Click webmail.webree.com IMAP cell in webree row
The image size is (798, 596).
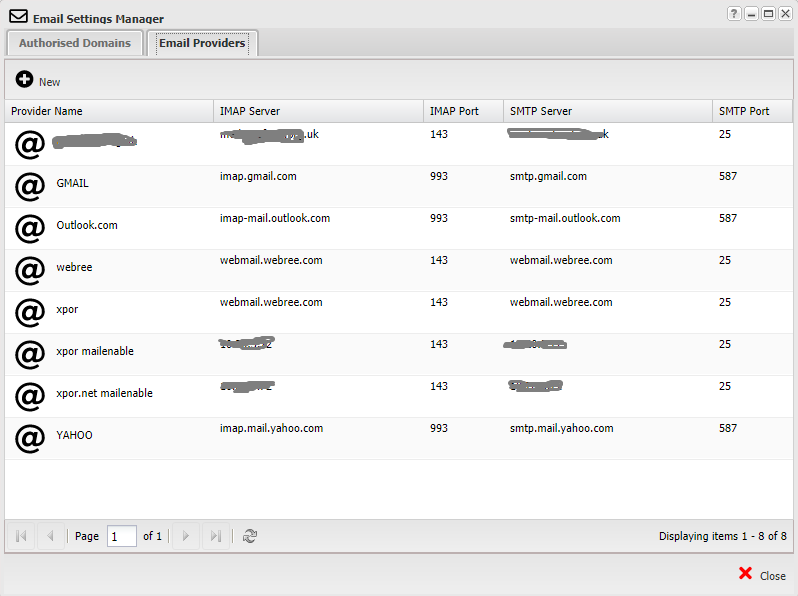point(271,260)
